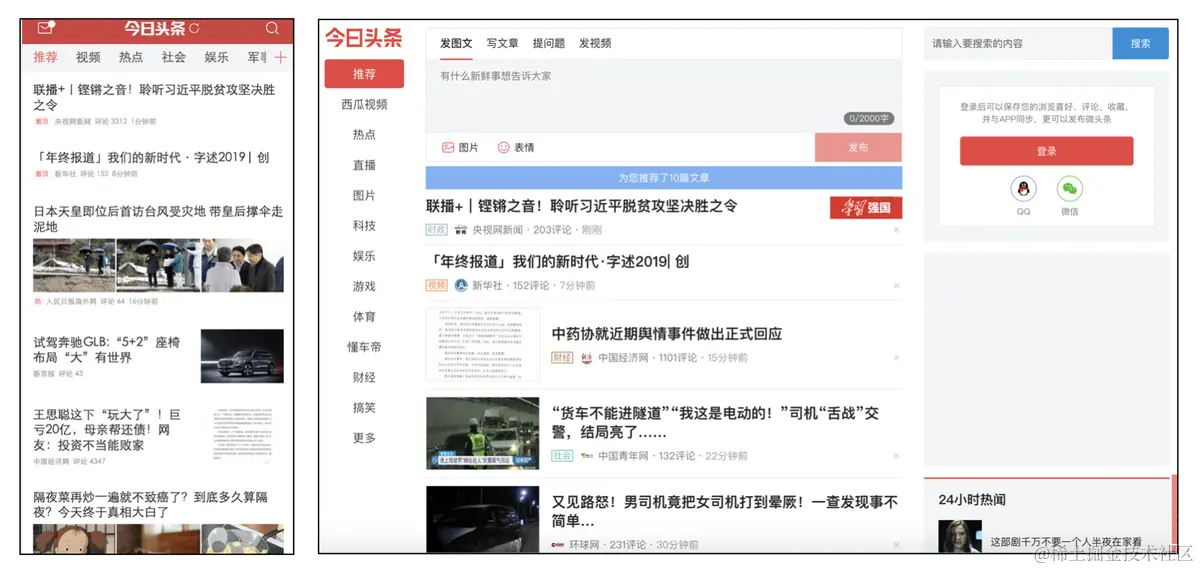This screenshot has height=570, width=1200.
Task: Open article 又见路怒 headline
Action: pos(725,511)
